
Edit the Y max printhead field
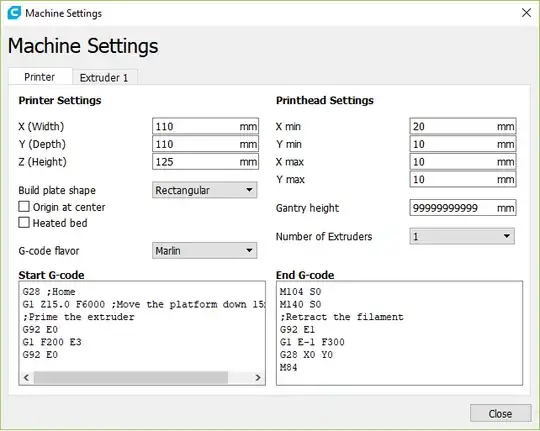click(463, 179)
